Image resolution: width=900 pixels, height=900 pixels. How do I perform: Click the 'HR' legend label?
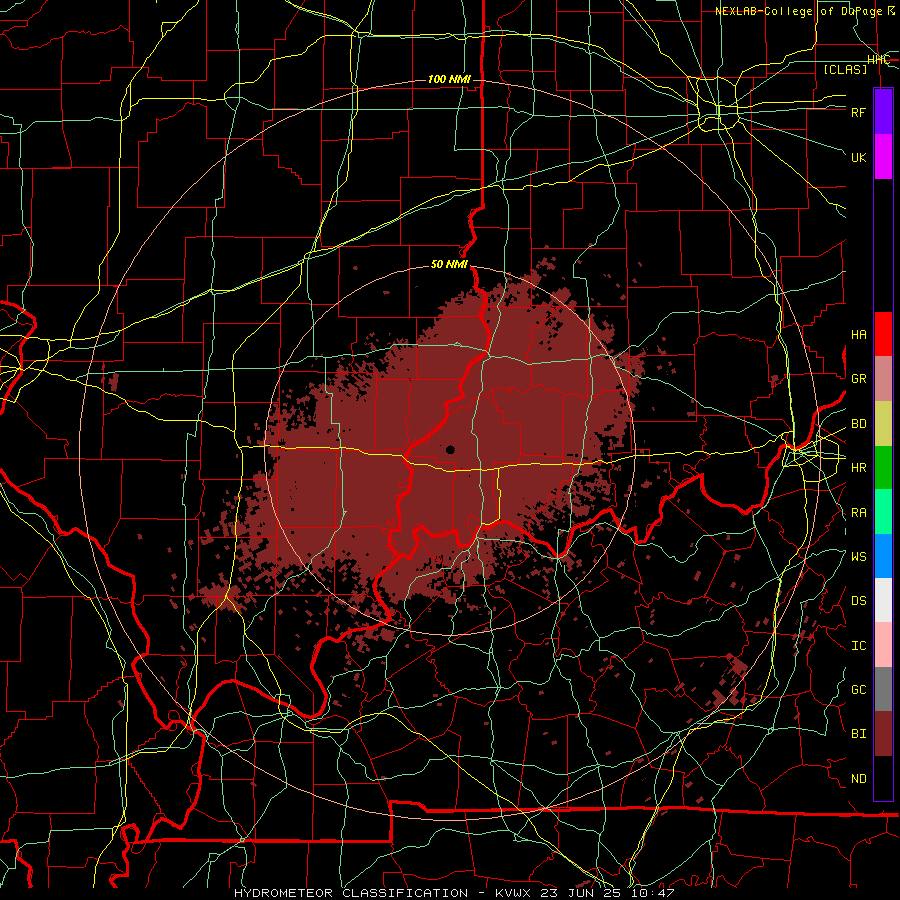pyautogui.click(x=858, y=468)
